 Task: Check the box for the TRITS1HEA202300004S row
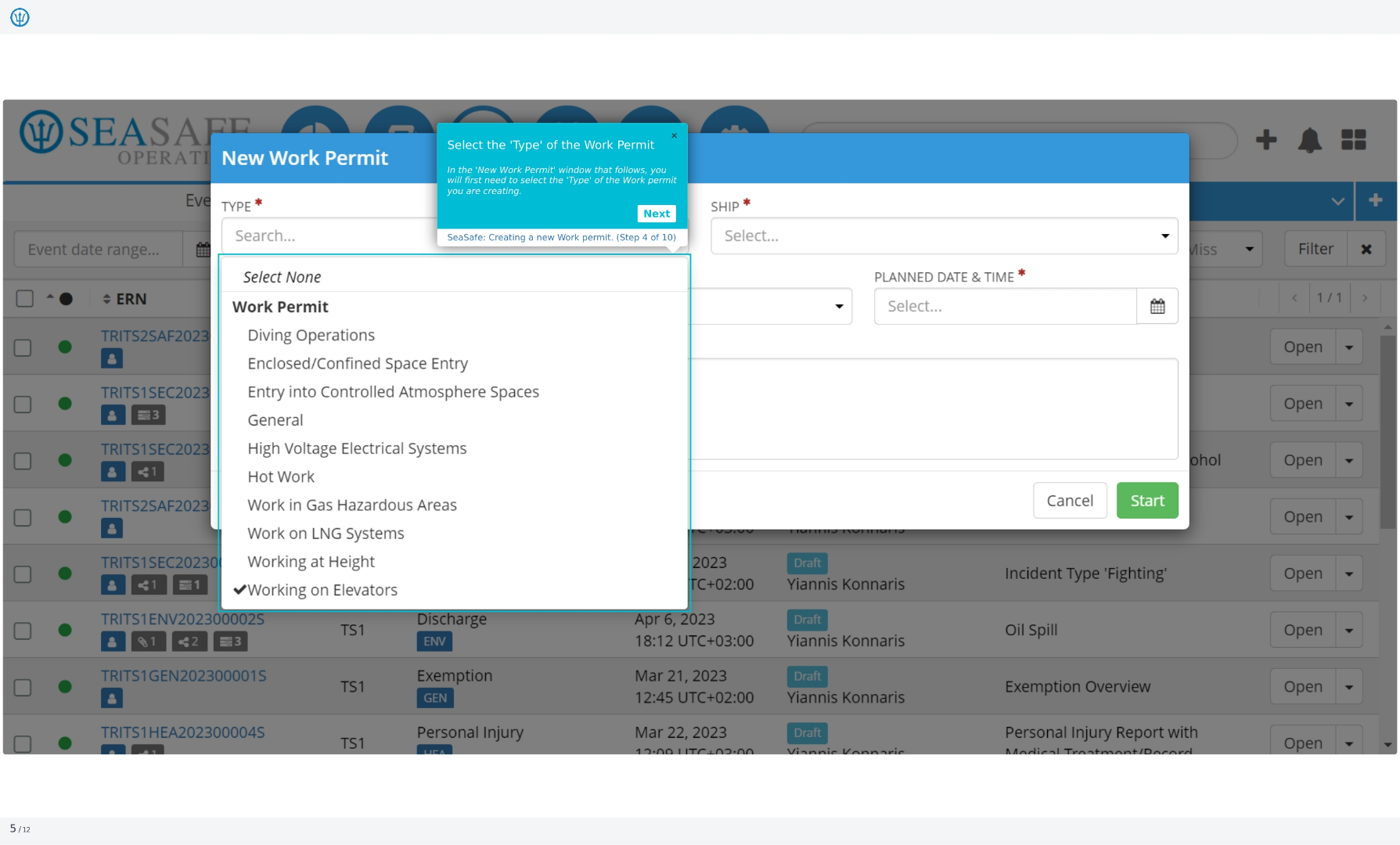click(23, 743)
